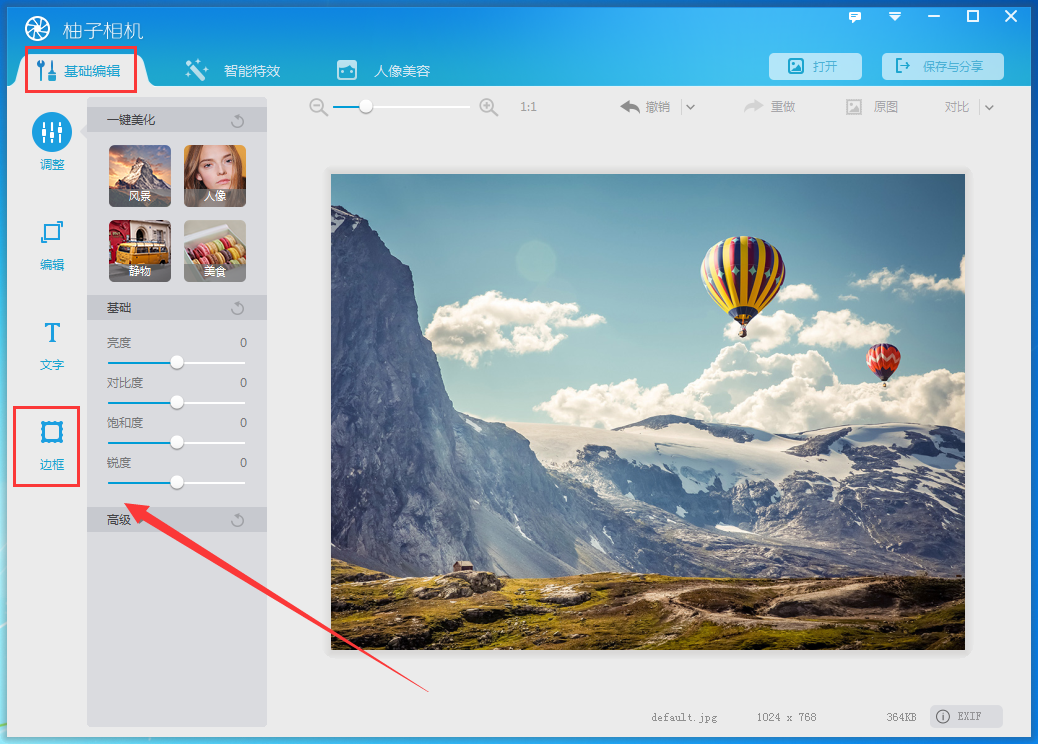Open the 调整 adjust panel icon
Viewport: 1038px width, 744px height.
pos(52,132)
